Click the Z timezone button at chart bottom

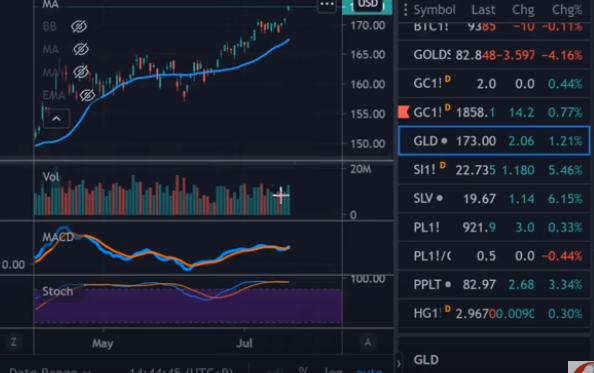click(14, 342)
